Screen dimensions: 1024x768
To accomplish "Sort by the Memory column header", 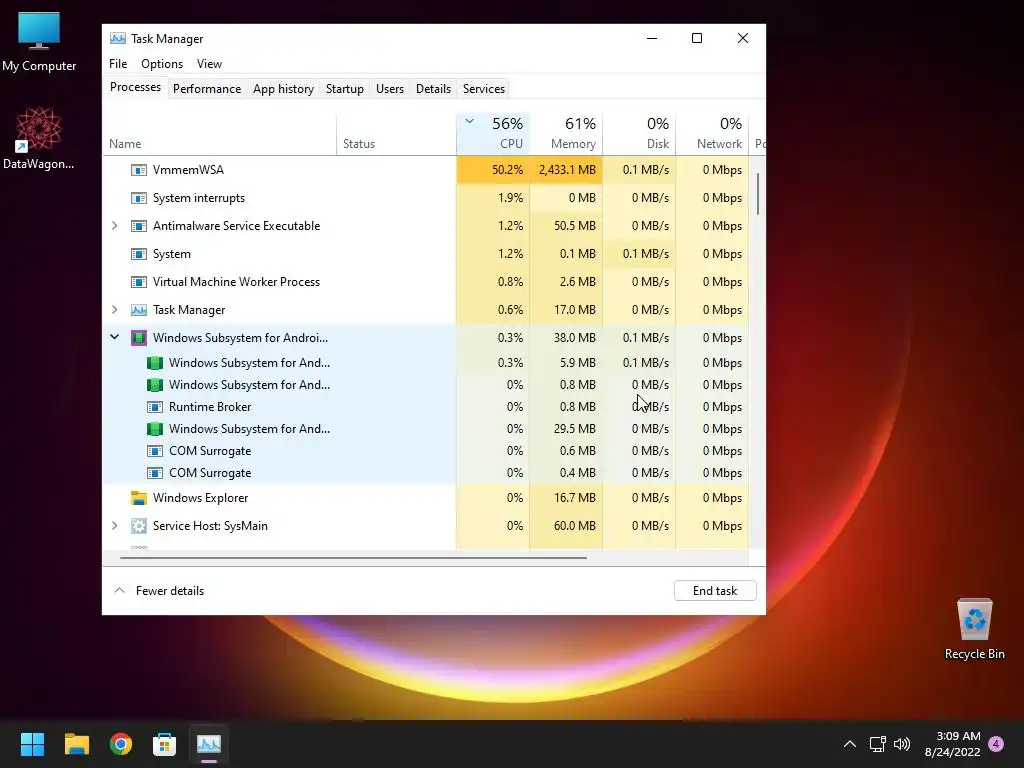I will (x=566, y=133).
